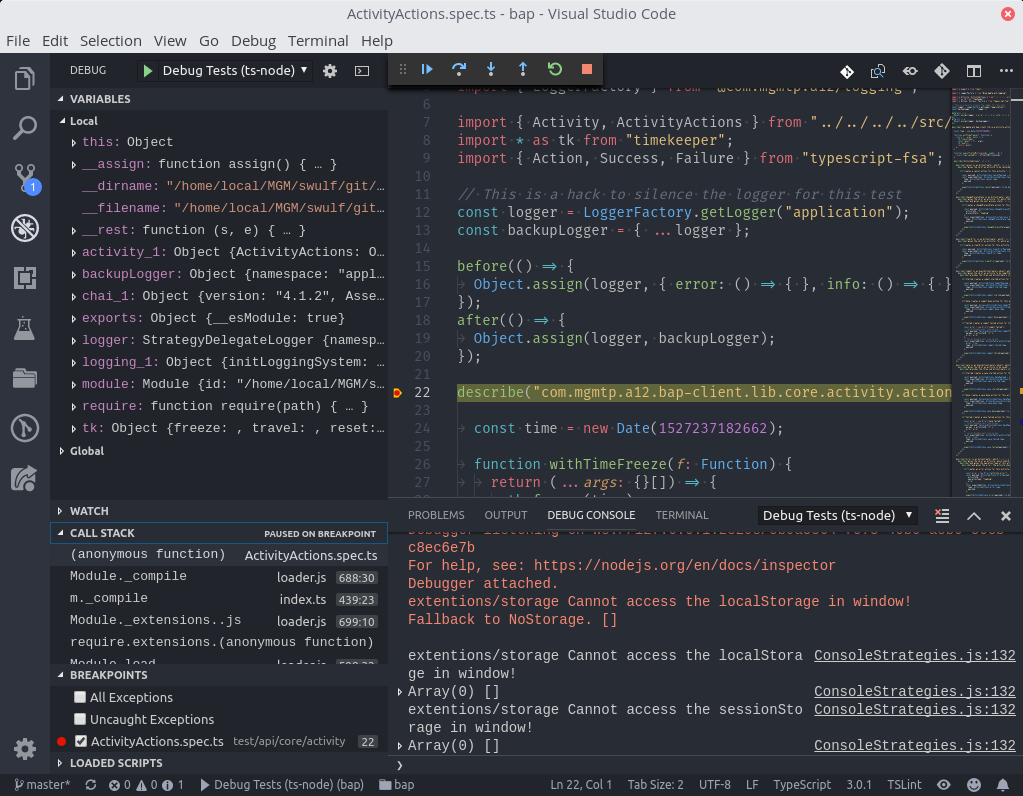Click the debug console input prompt

[708, 765]
